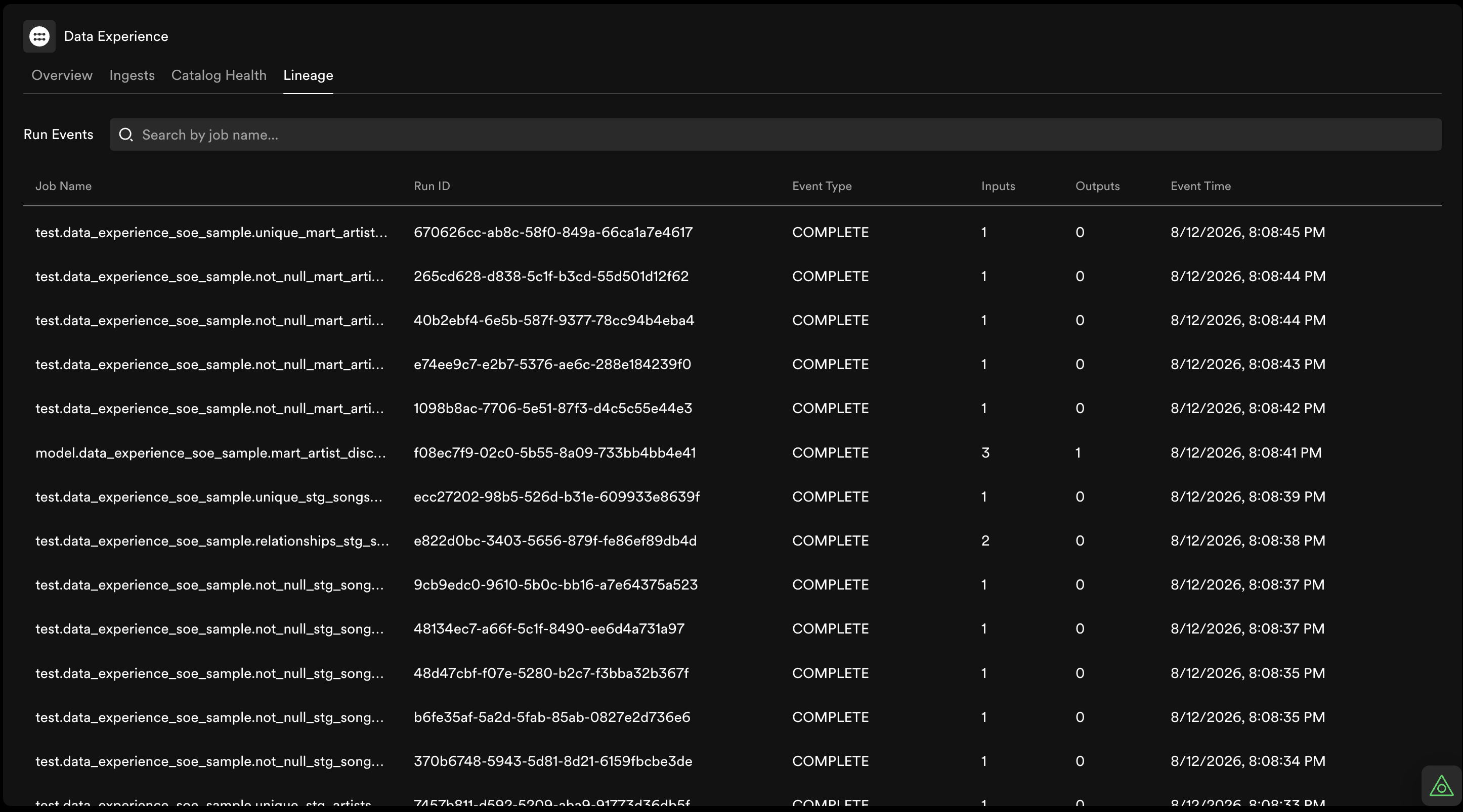
Task: Switch to the Ingests tab
Action: click(132, 75)
